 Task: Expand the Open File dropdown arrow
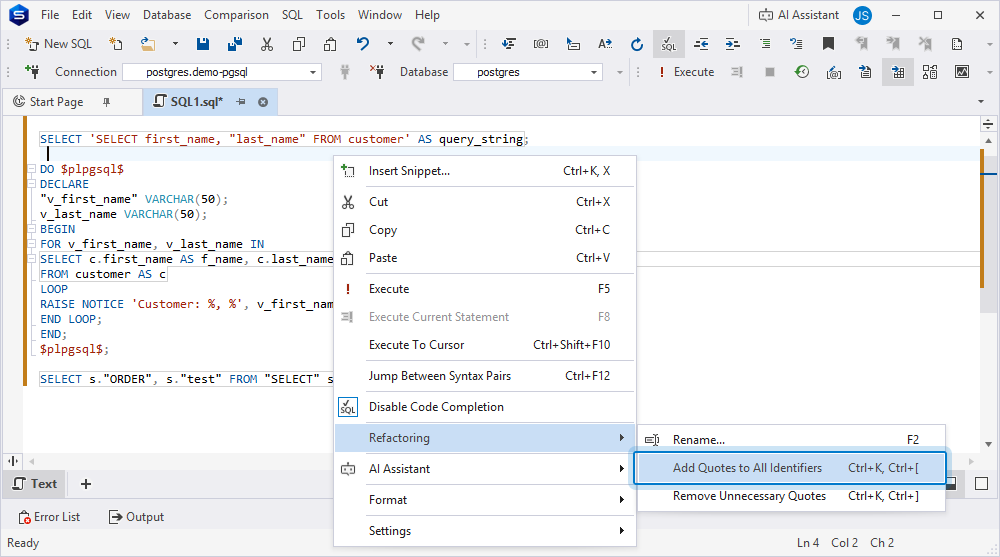point(175,44)
